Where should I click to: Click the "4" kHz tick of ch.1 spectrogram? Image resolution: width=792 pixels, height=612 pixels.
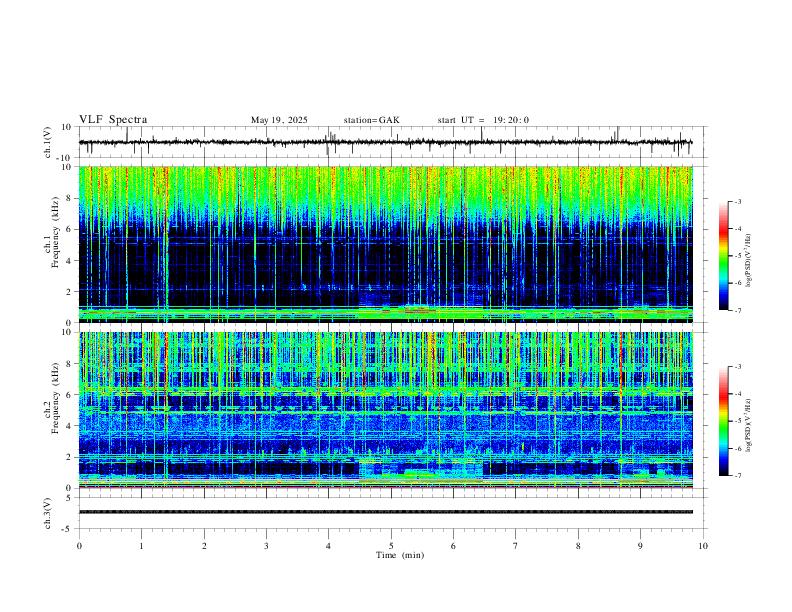tap(70, 261)
